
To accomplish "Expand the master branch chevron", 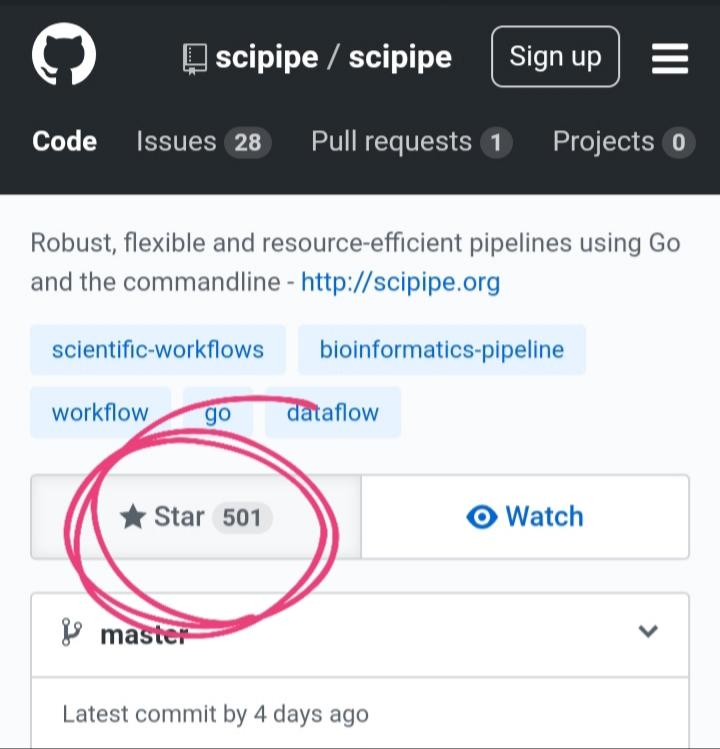I will pyautogui.click(x=648, y=631).
